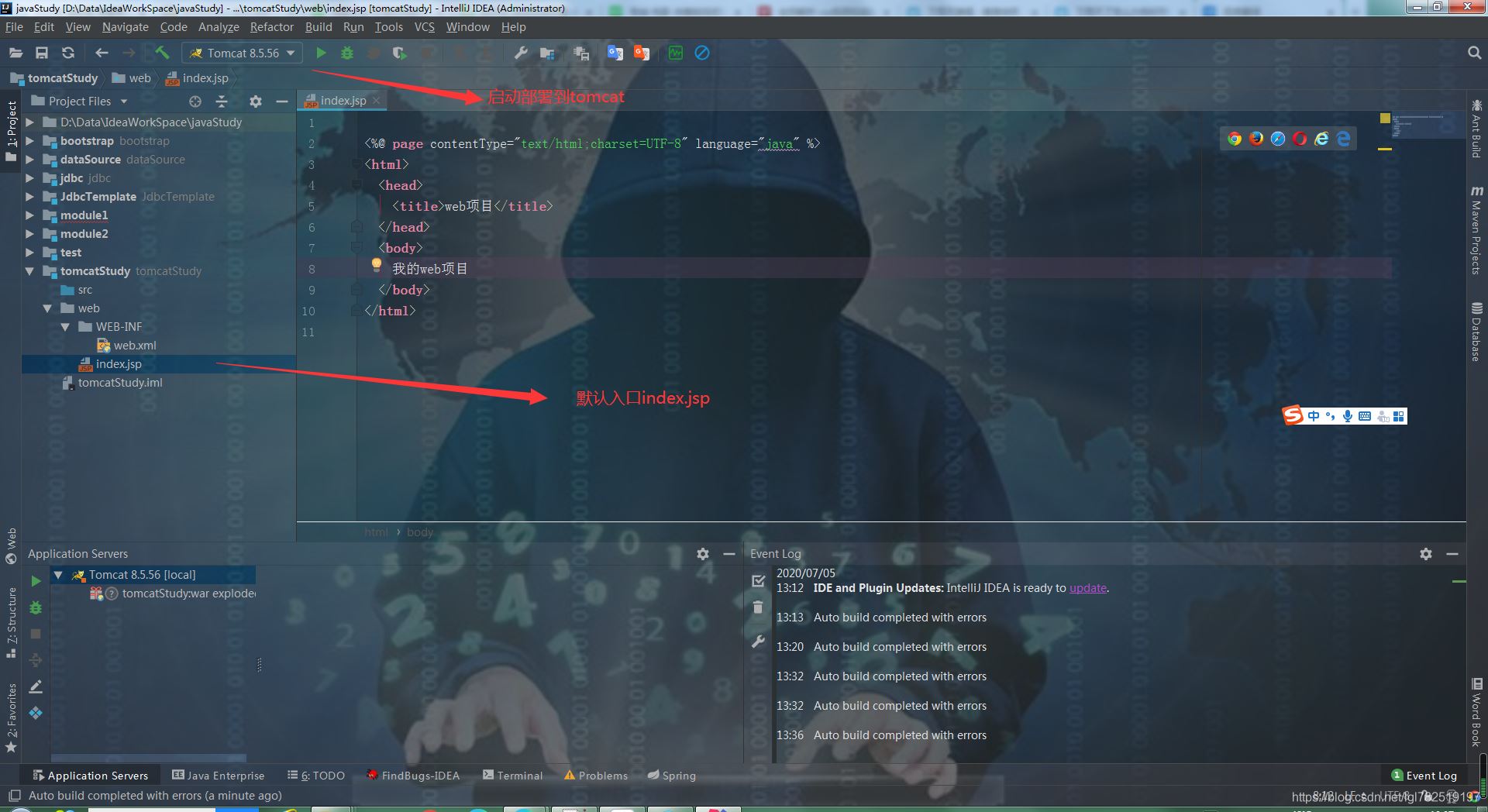Open the Build menu
The image size is (1488, 812).
[x=319, y=27]
